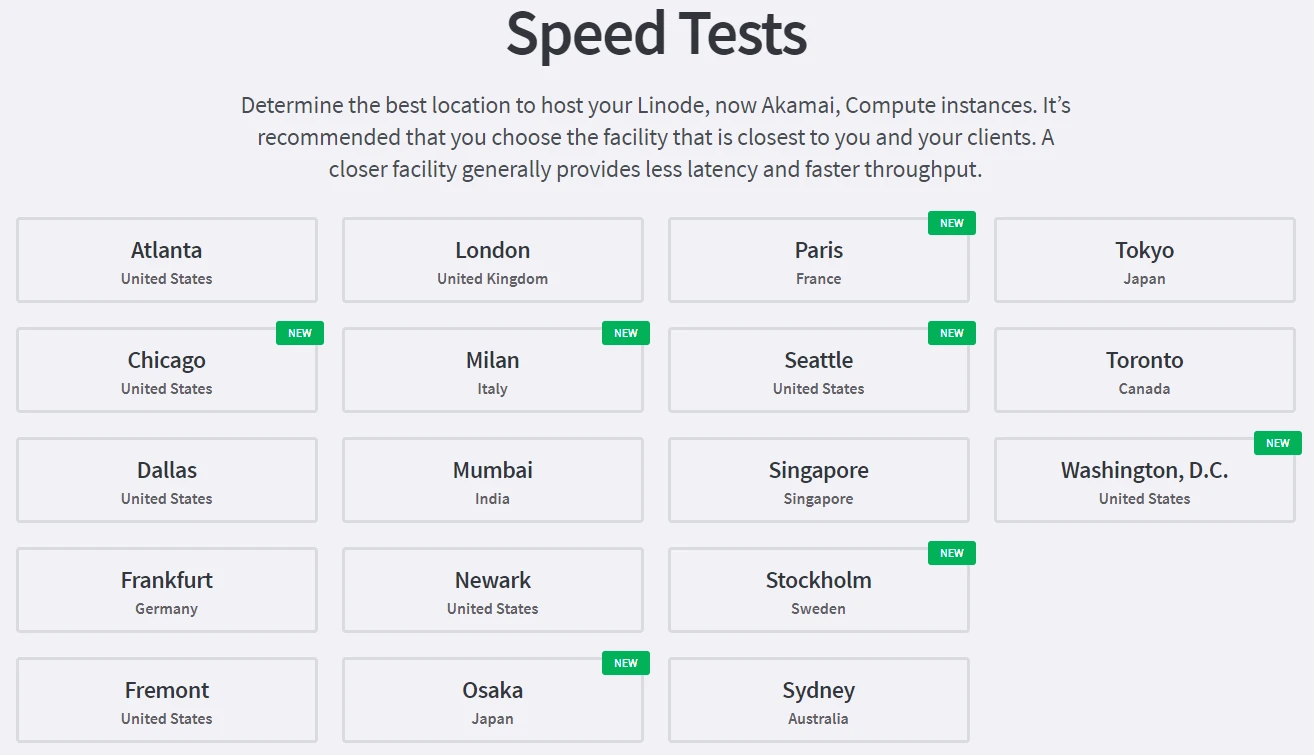
Task: Click the Chicago location card
Action: (167, 371)
